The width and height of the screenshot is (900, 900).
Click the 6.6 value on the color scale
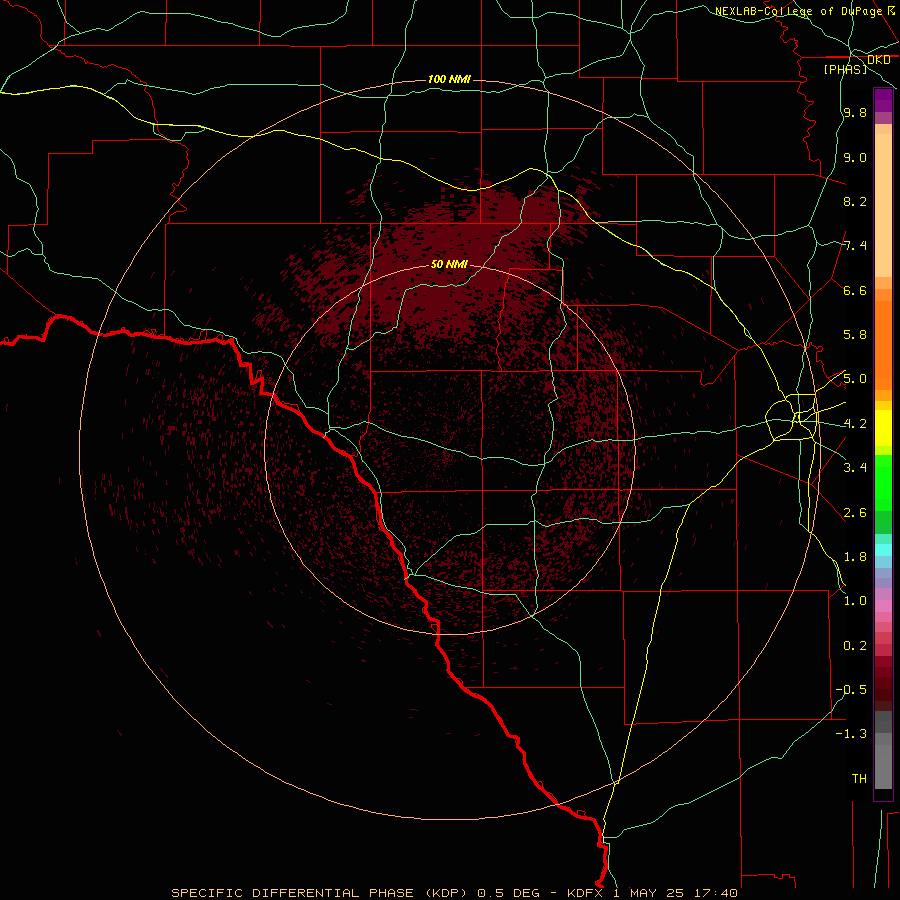click(x=855, y=290)
